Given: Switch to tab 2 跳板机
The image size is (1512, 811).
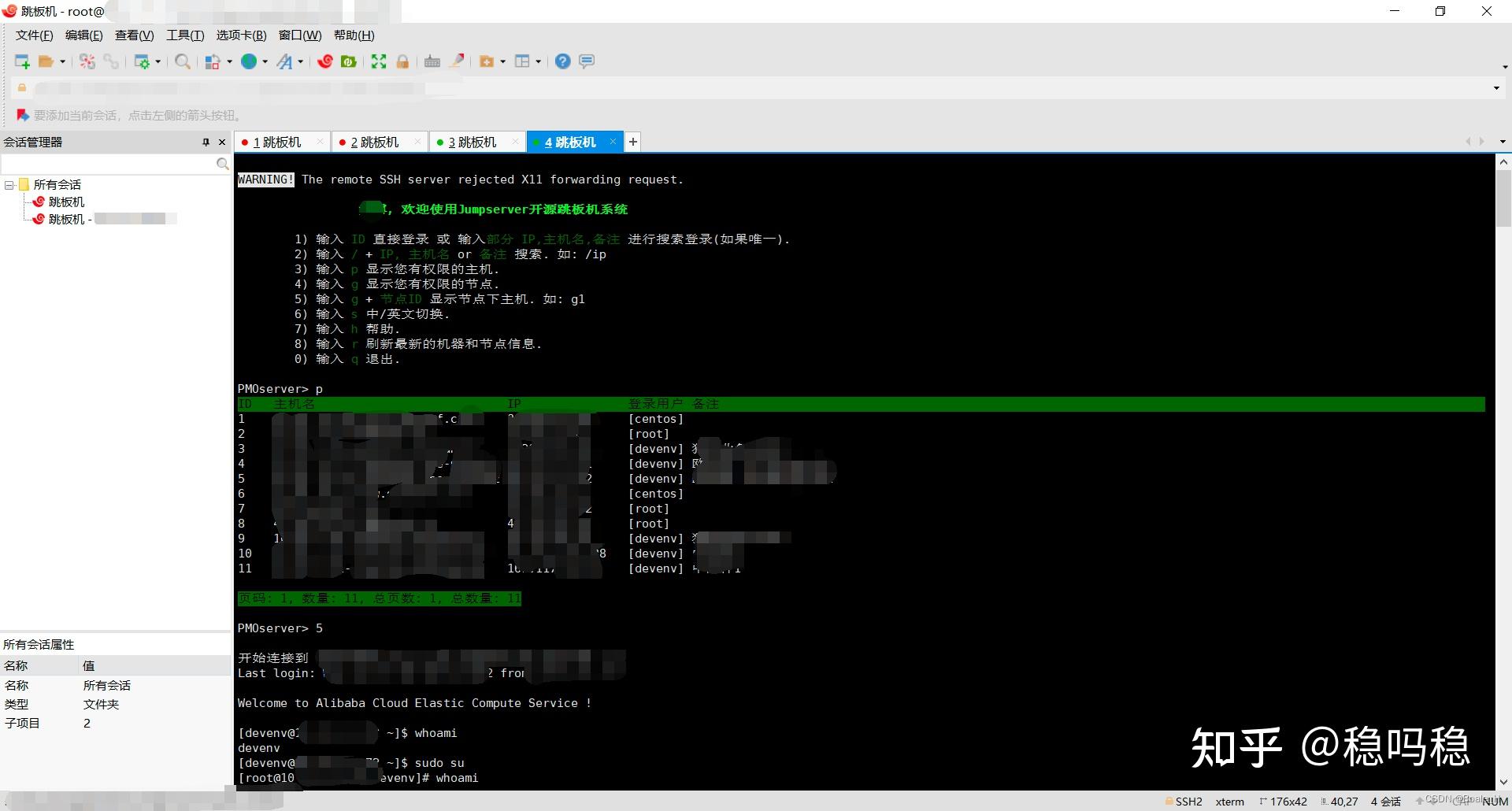Looking at the screenshot, I should 375,143.
